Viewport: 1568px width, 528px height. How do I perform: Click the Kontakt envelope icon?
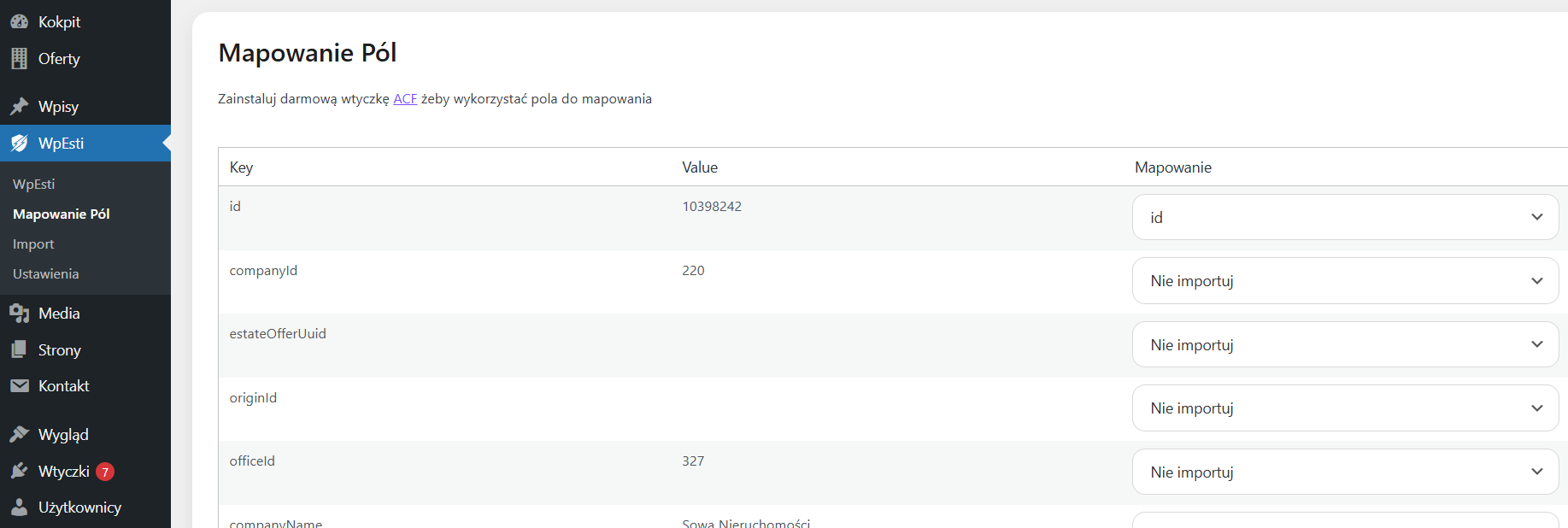19,386
